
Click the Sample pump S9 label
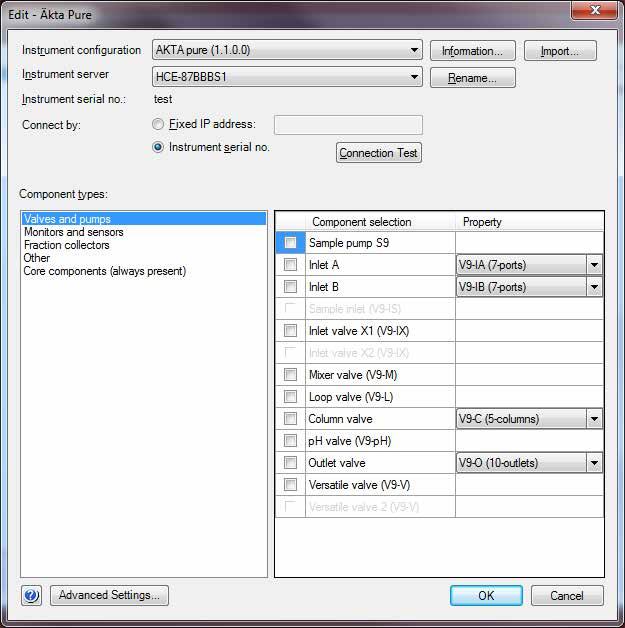tap(349, 243)
